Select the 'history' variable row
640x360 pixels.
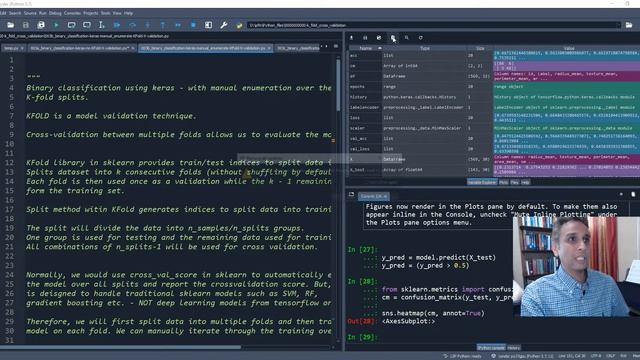(494, 97)
